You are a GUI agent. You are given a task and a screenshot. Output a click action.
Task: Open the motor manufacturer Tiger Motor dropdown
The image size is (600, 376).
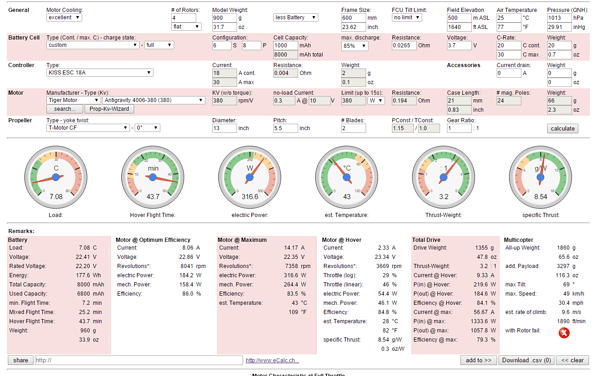73,100
